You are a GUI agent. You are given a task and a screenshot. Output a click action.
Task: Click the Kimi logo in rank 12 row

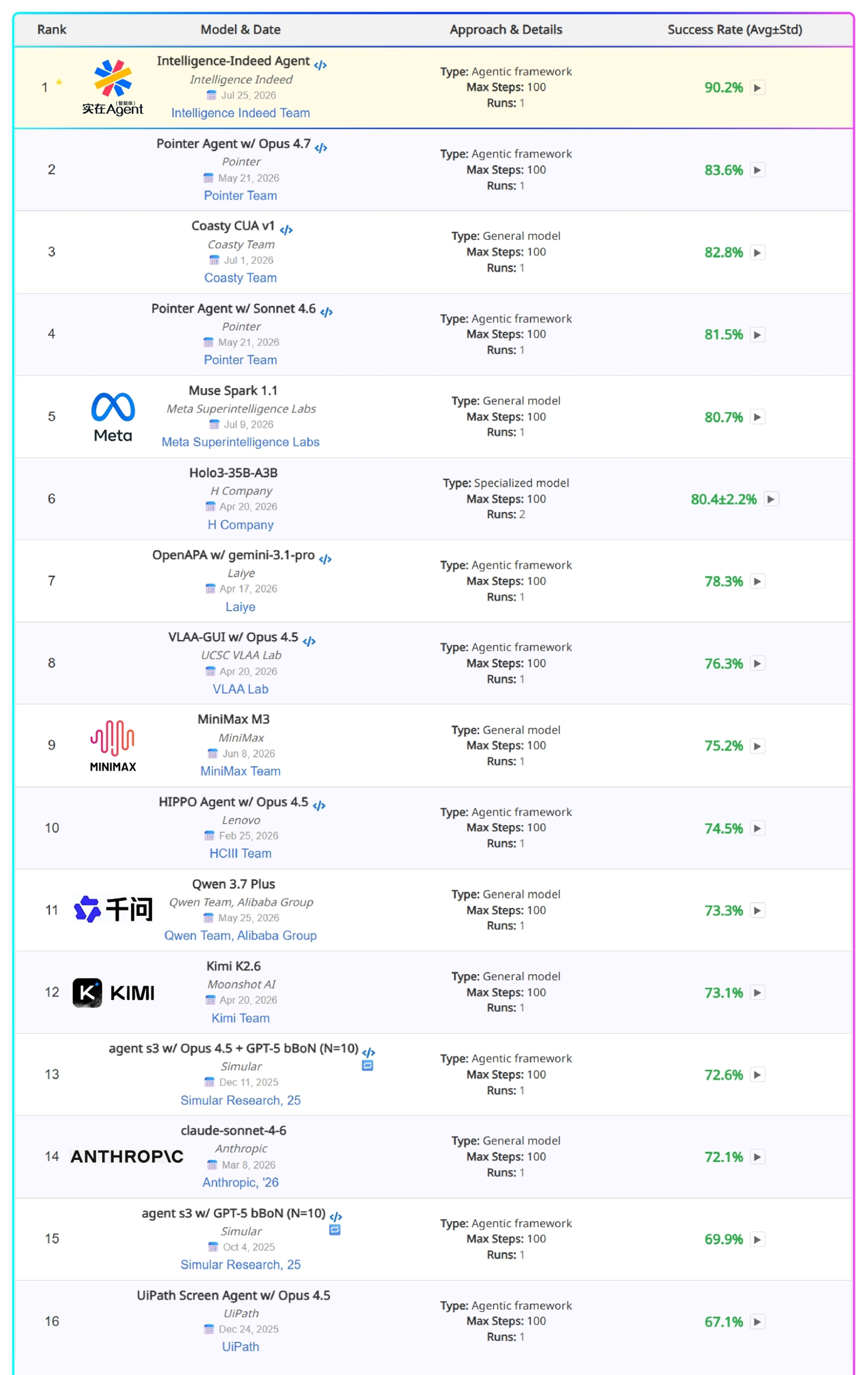click(x=113, y=993)
